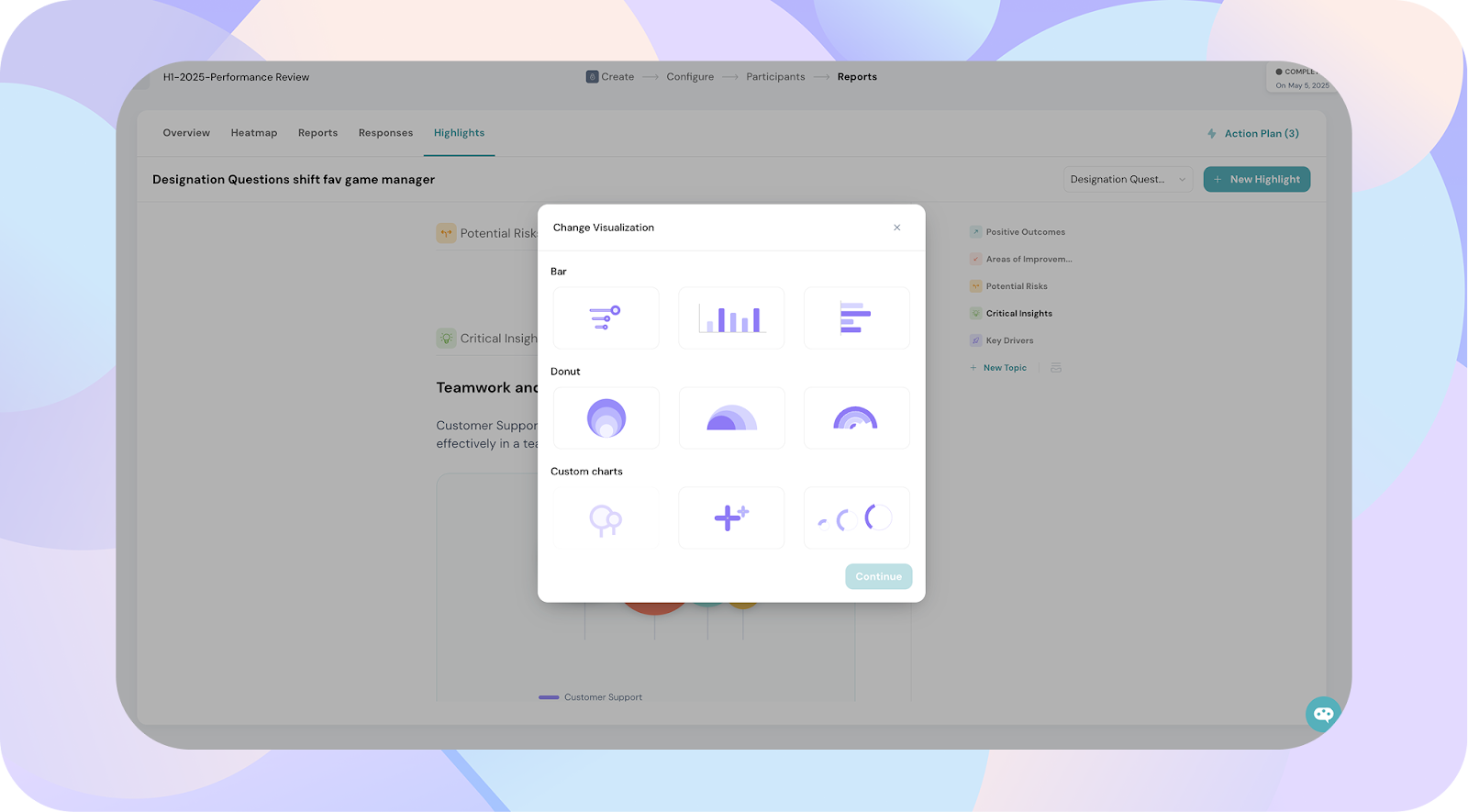Open the Reports step in breadcrumb
This screenshot has width=1468, height=812.
(x=857, y=77)
